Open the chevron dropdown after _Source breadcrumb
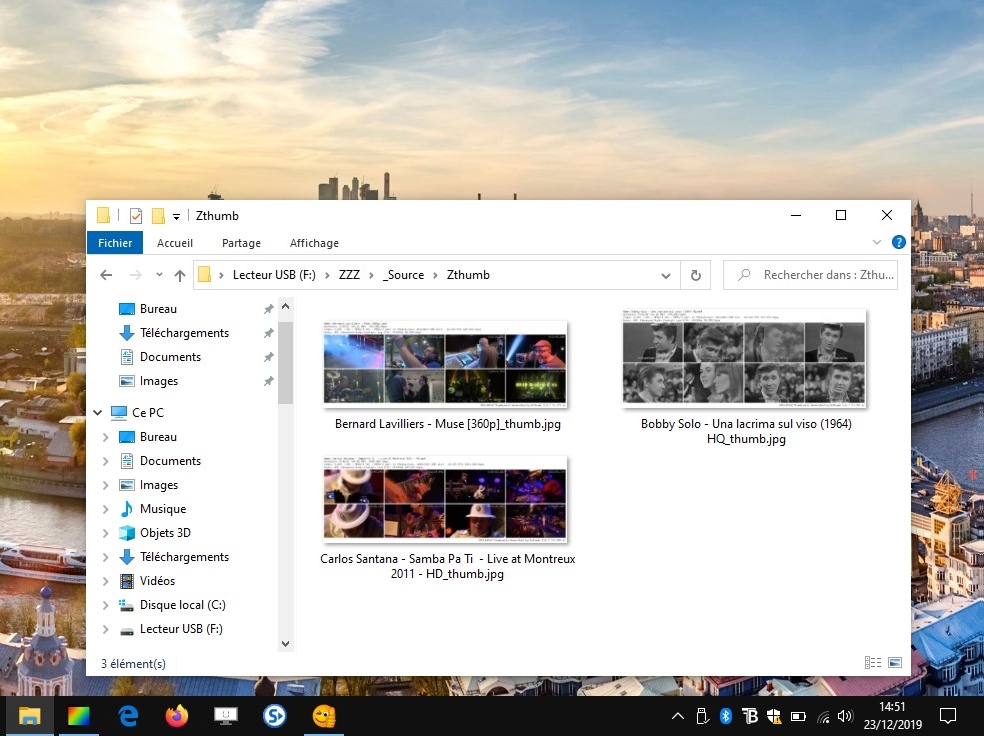984x736 pixels. click(x=436, y=275)
